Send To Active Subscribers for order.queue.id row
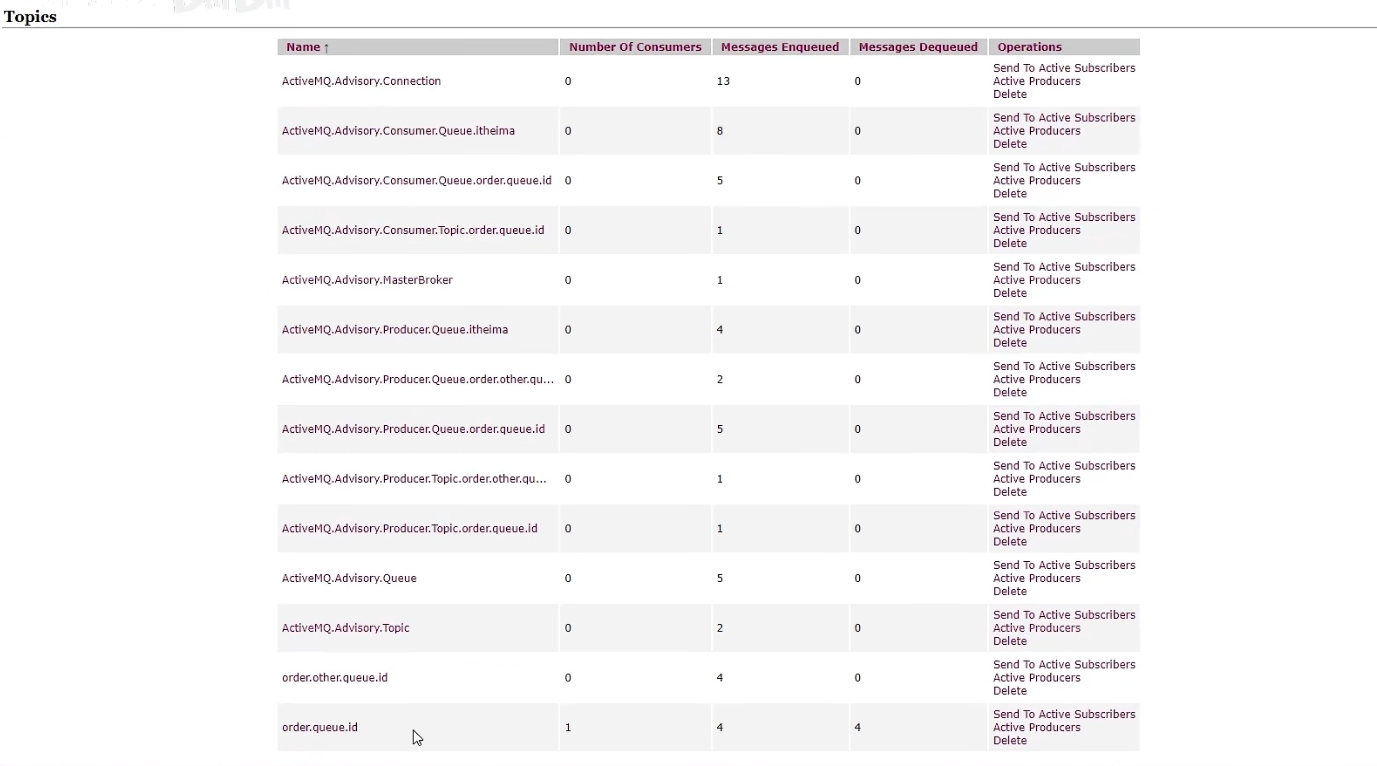Image resolution: width=1377 pixels, height=766 pixels. pyautogui.click(x=1064, y=715)
